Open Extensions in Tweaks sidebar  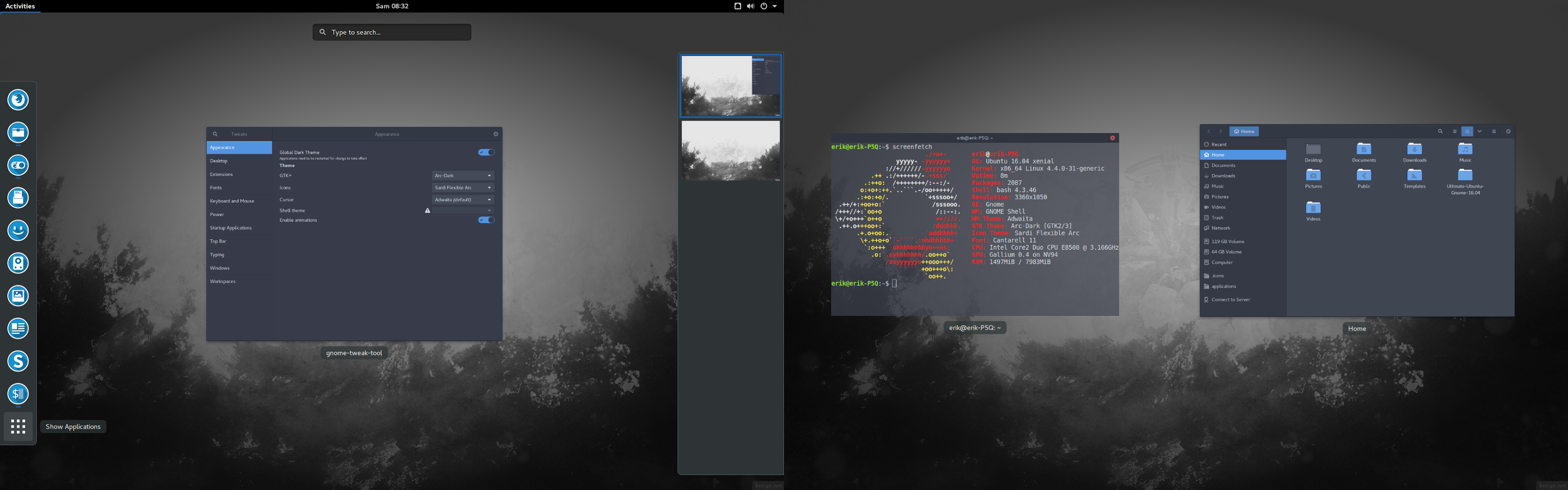point(239,174)
